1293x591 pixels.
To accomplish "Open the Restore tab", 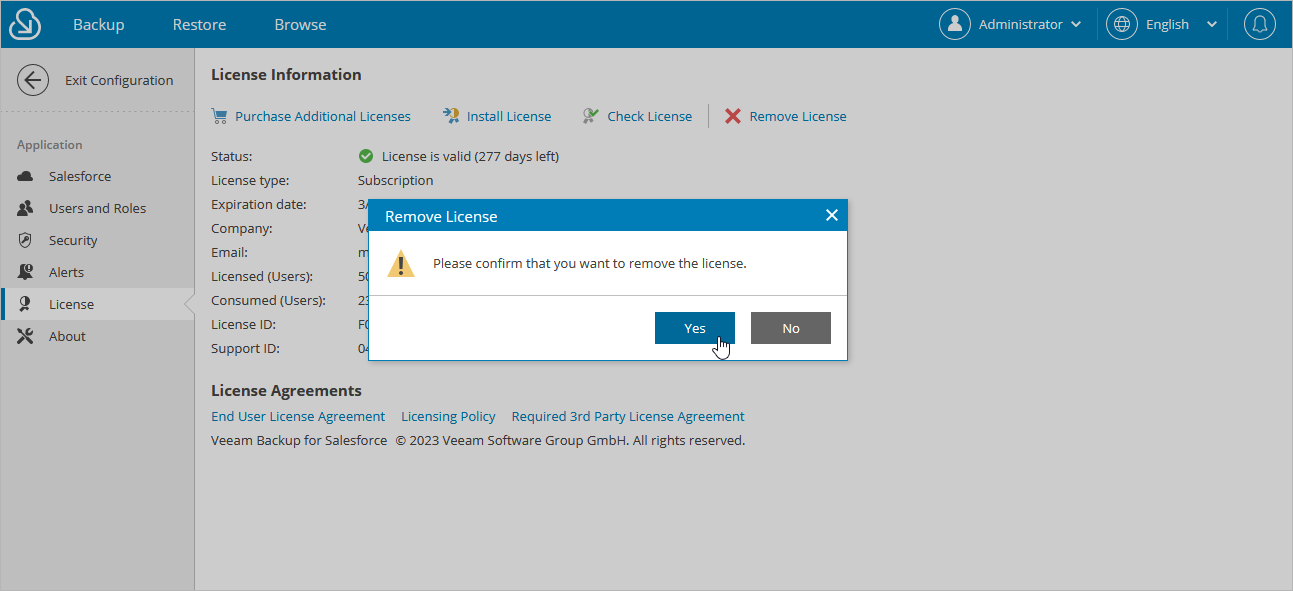I will (199, 24).
